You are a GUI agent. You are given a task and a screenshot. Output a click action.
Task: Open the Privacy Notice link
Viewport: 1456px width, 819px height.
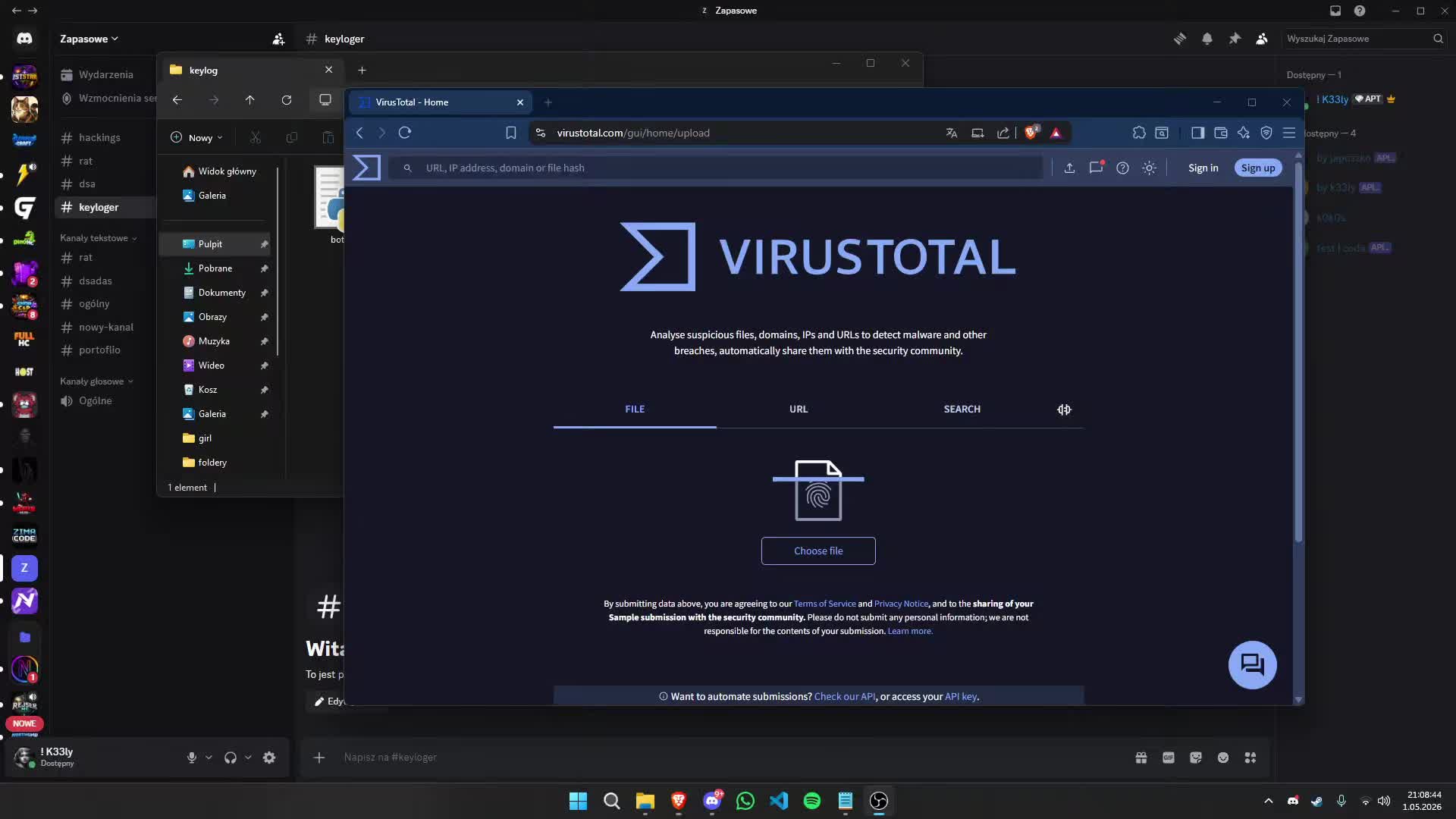pyautogui.click(x=901, y=604)
